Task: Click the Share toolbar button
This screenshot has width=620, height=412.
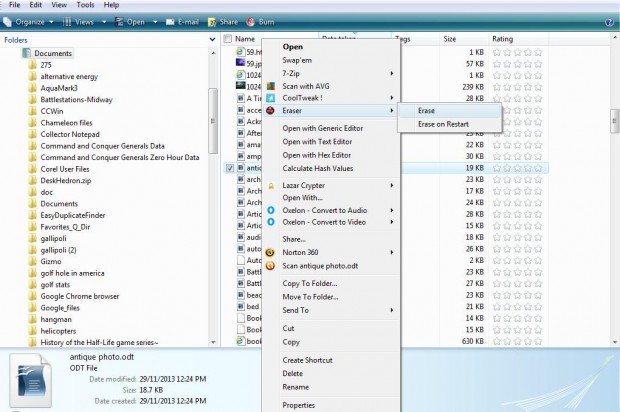Action: pos(223,22)
